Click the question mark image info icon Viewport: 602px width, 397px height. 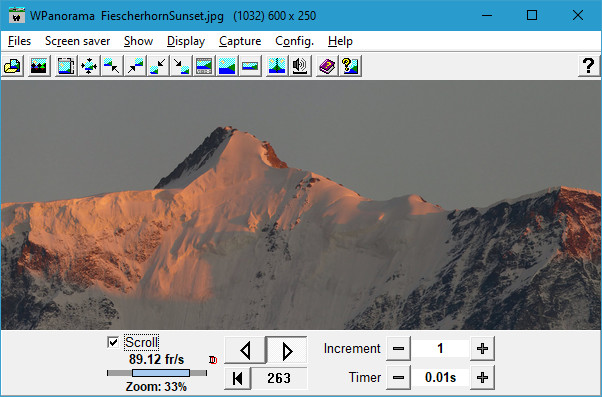[x=350, y=66]
